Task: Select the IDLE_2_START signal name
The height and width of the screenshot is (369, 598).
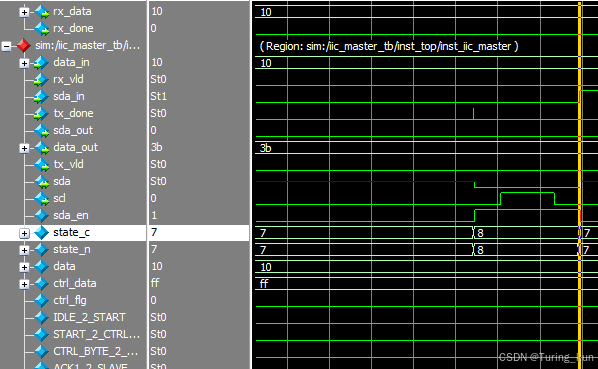Action: coord(89,317)
